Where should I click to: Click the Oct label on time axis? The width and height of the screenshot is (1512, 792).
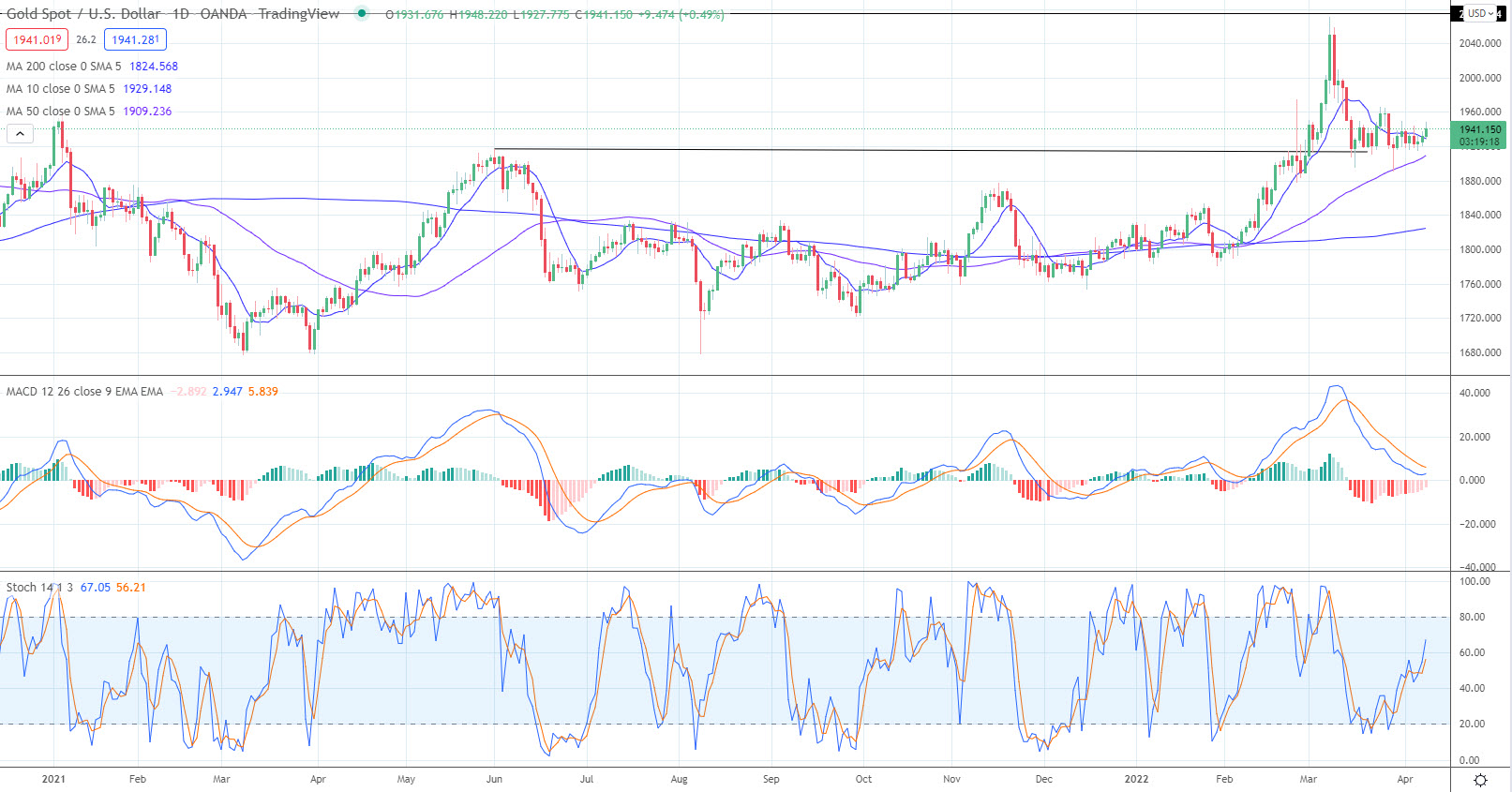pos(863,779)
